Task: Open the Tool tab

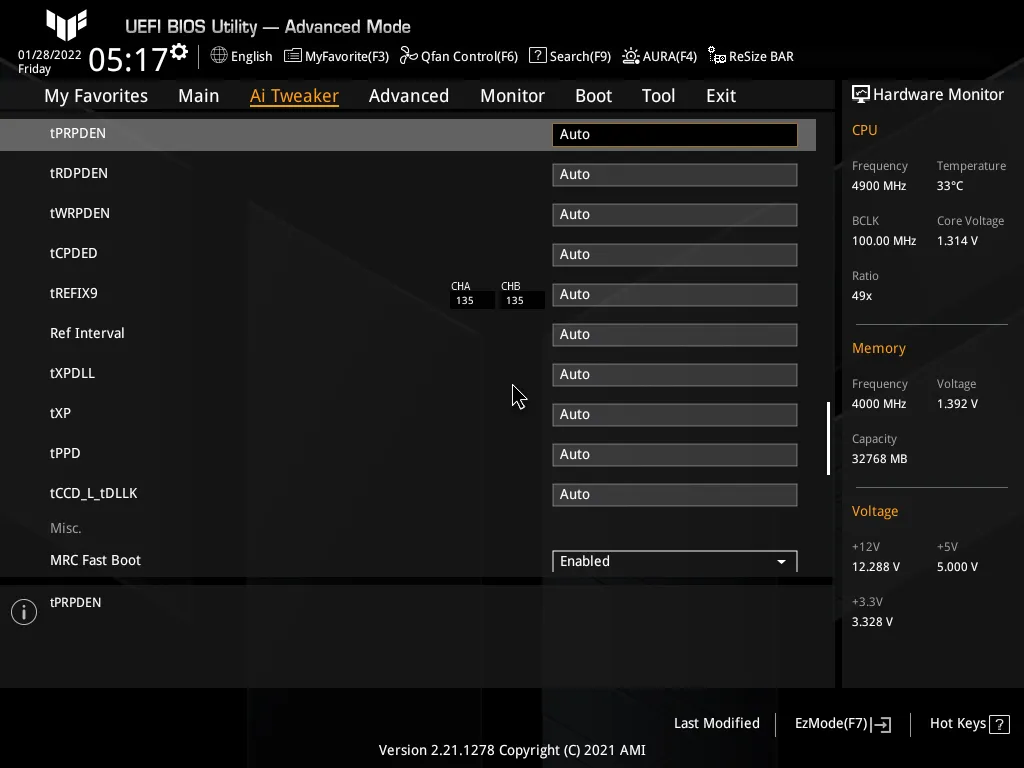Action: click(x=658, y=96)
